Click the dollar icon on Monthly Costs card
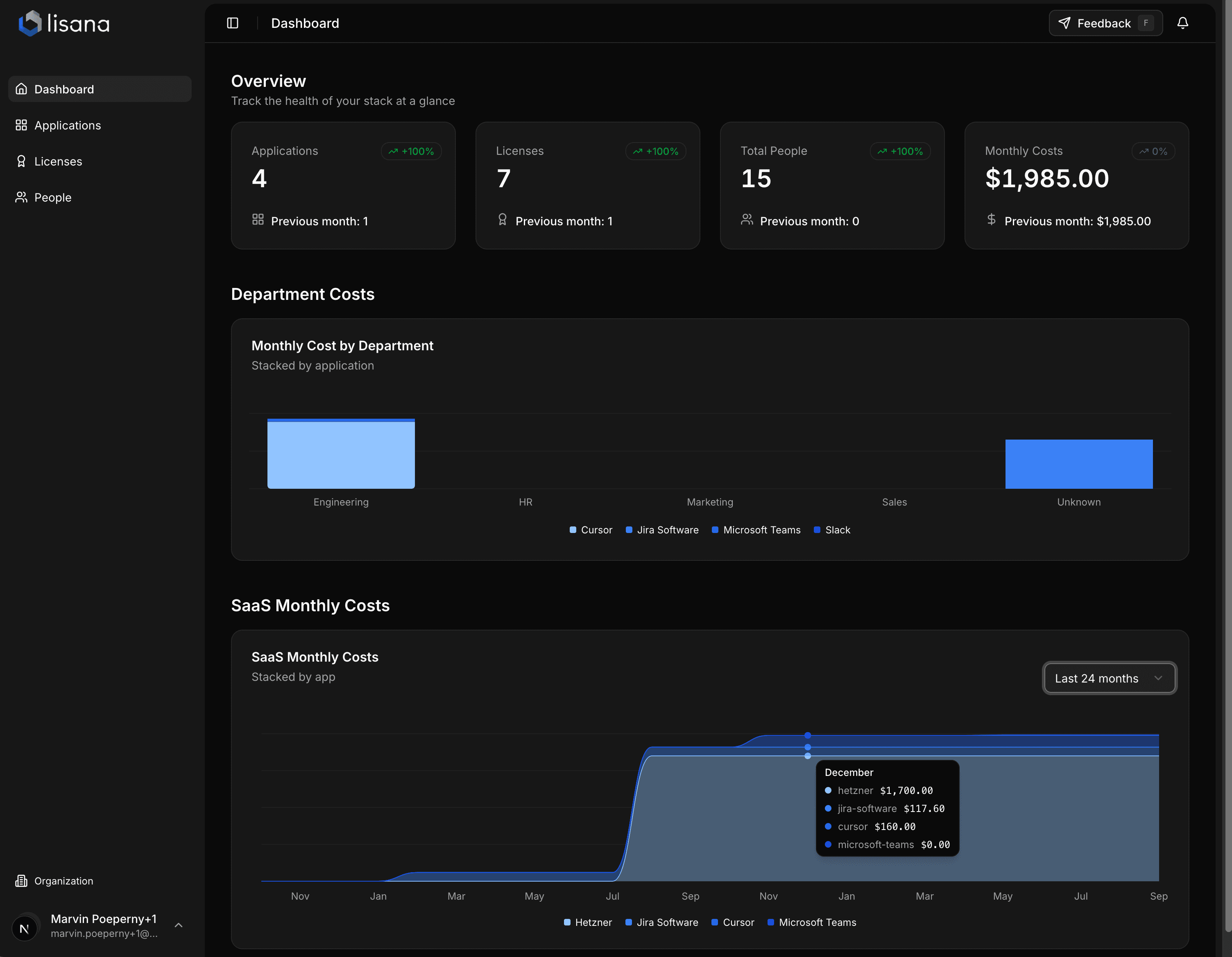Image resolution: width=1232 pixels, height=957 pixels. tap(992, 220)
